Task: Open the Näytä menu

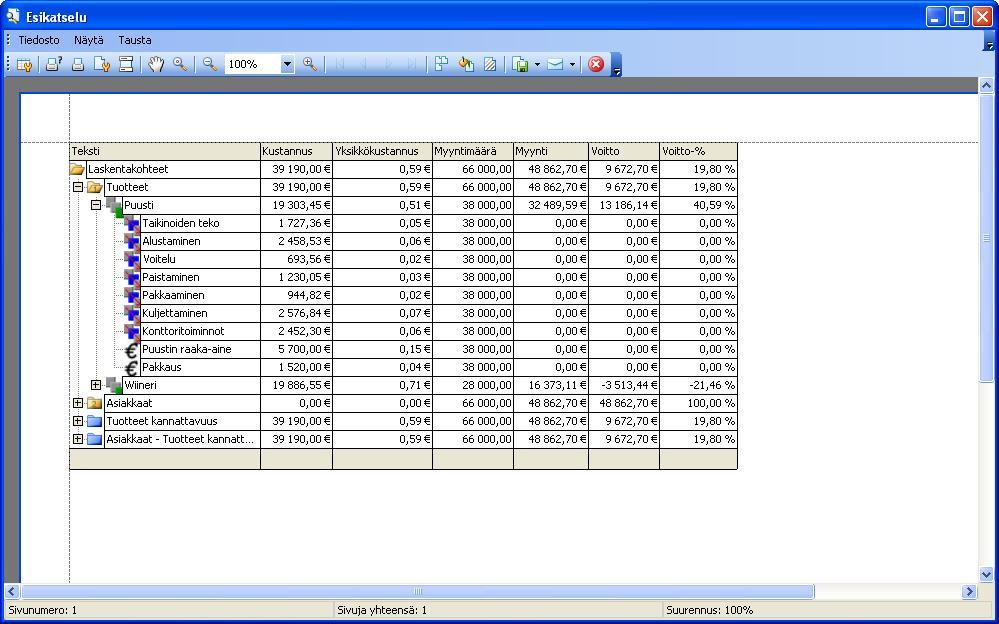Action: click(89, 40)
